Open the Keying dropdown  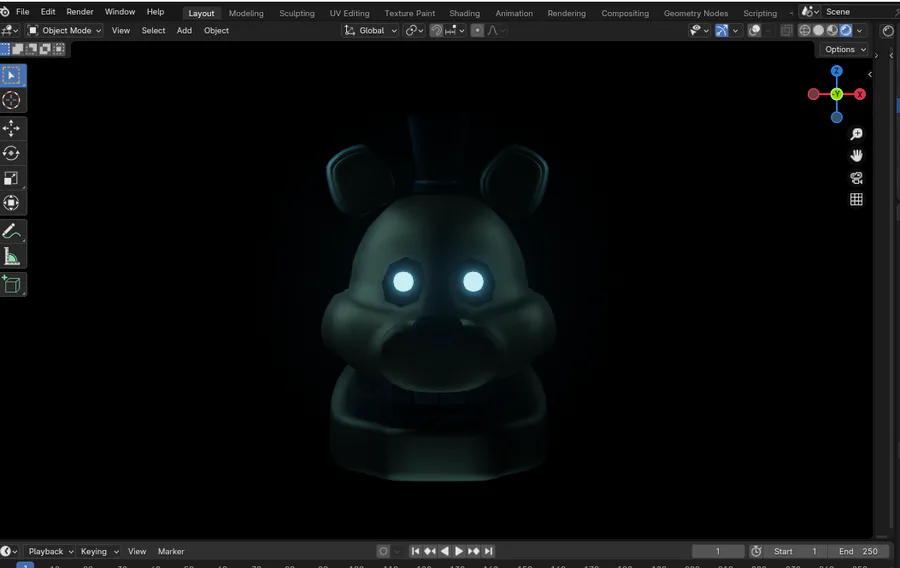pos(99,551)
